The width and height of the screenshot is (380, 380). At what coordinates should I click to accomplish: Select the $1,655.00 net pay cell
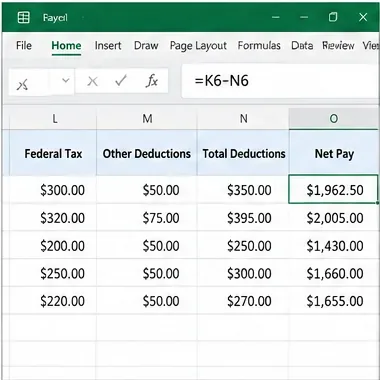coord(334,301)
